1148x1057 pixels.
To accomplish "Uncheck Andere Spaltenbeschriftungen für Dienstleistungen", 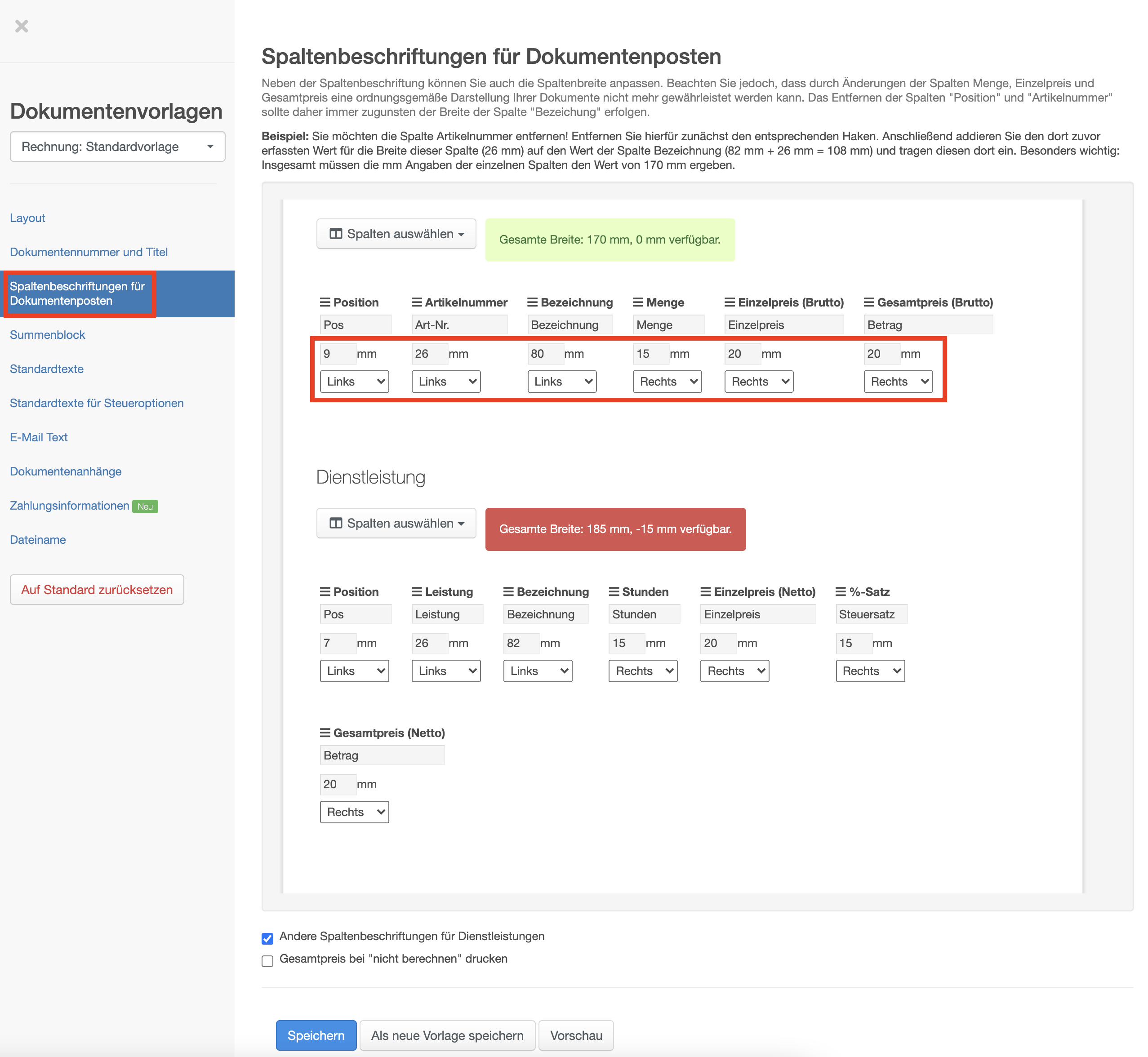I will tap(267, 938).
